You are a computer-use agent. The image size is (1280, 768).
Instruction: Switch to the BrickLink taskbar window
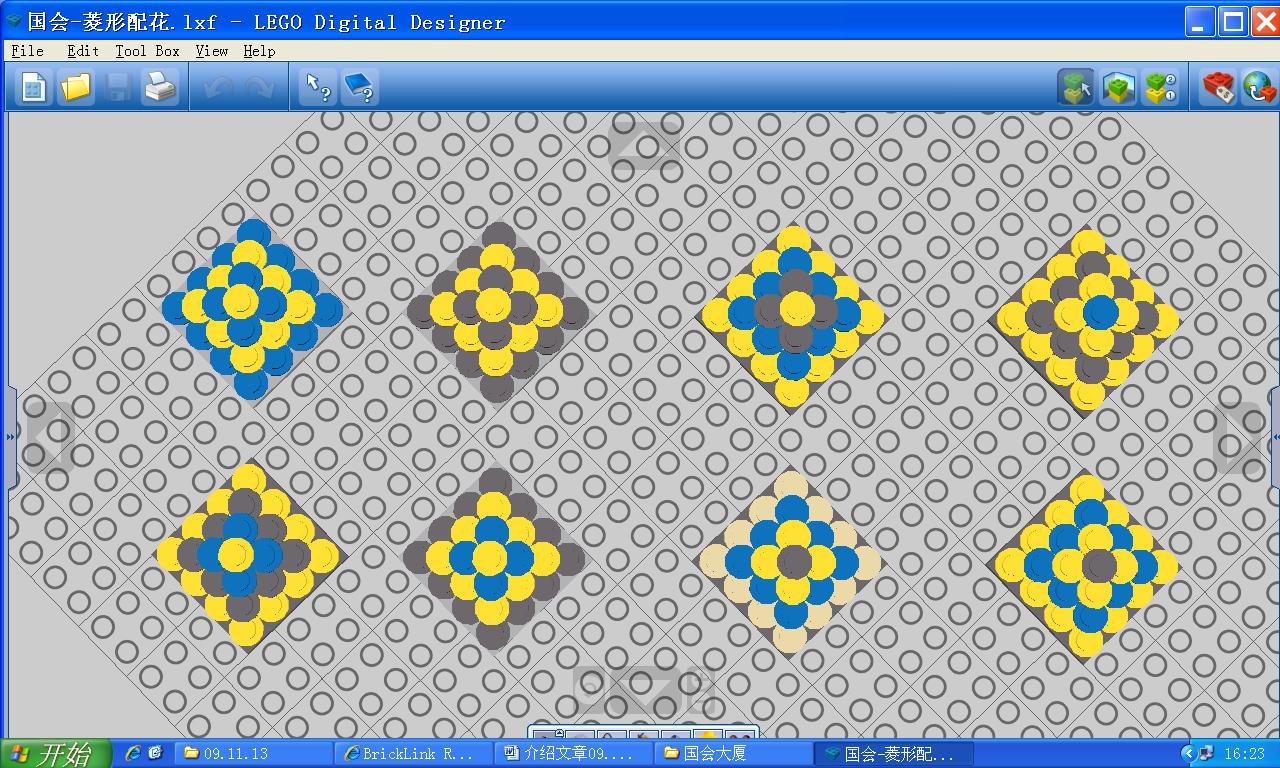[x=414, y=753]
